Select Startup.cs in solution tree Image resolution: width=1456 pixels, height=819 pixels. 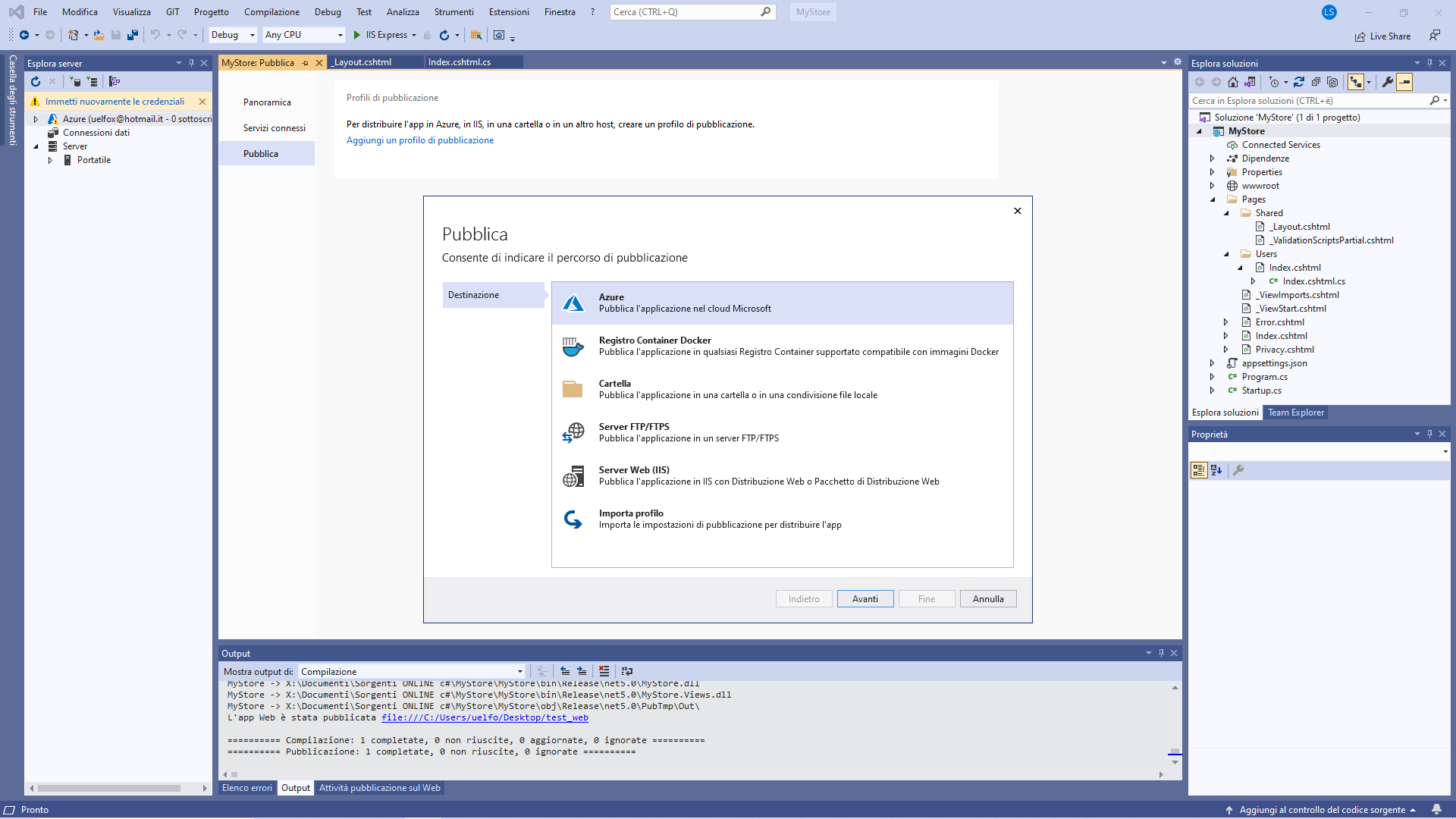(x=1261, y=391)
